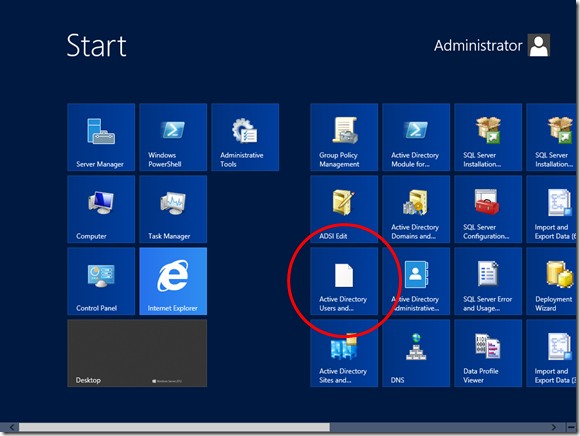Open Import and Export Data tile beside Data Profile Viewer
The height and width of the screenshot is (436, 580).
551,353
